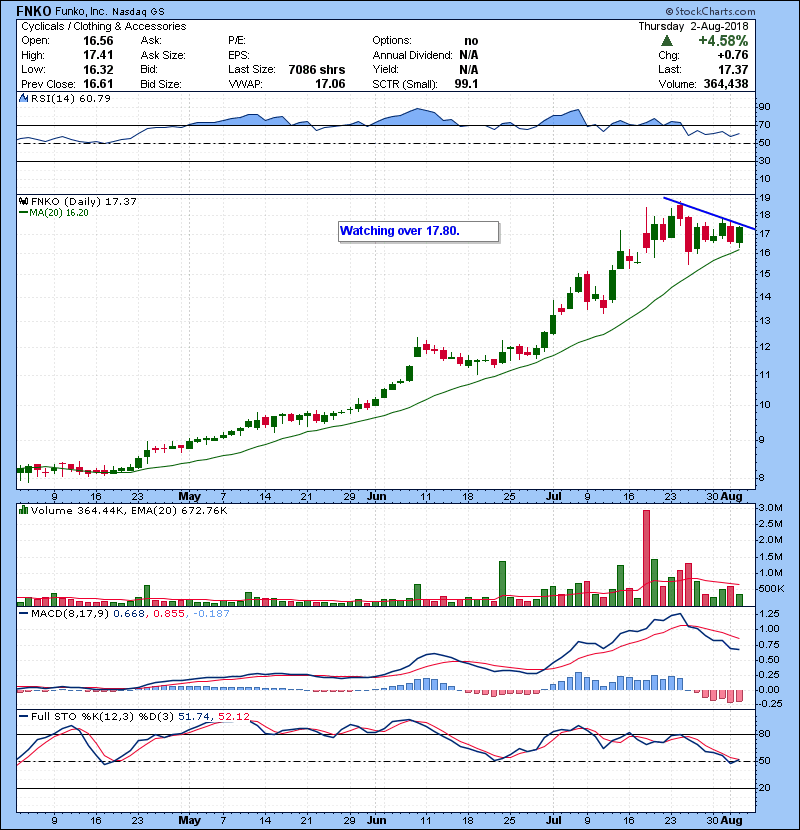Click the Jun label on bottom date axis
Image resolution: width=800 pixels, height=830 pixels.
pyautogui.click(x=376, y=820)
